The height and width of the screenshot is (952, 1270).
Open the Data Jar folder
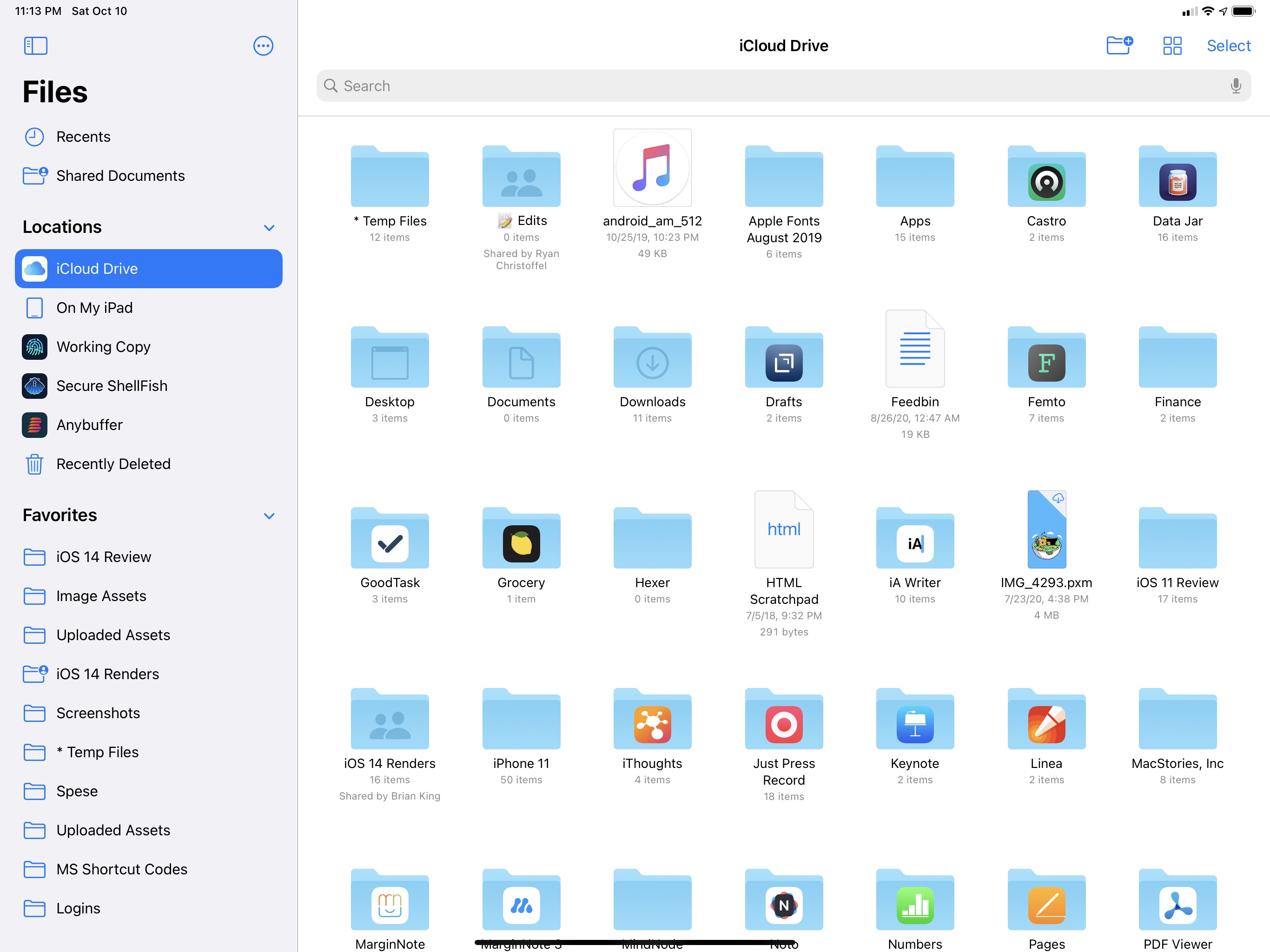[1177, 177]
